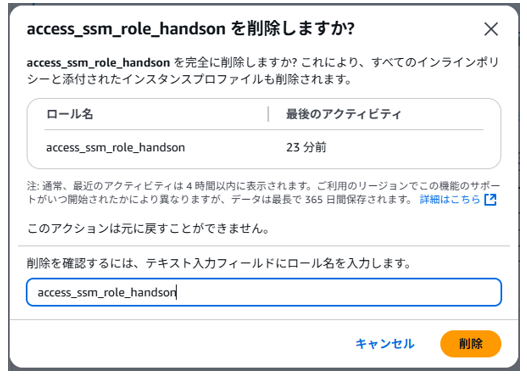The image size is (527, 376).
Task: Click the 削除を確認するには instruction label
Action: point(219,263)
